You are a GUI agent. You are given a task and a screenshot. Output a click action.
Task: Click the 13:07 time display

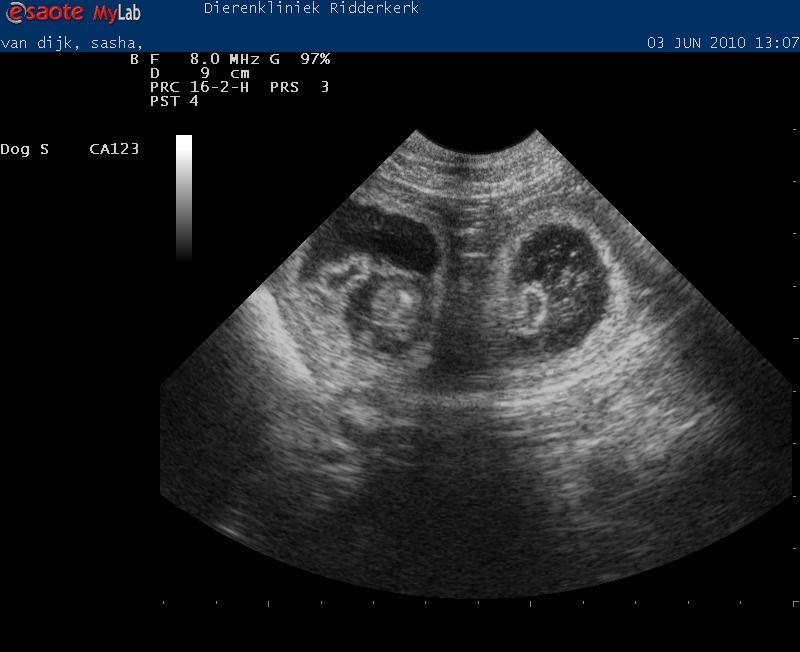779,43
